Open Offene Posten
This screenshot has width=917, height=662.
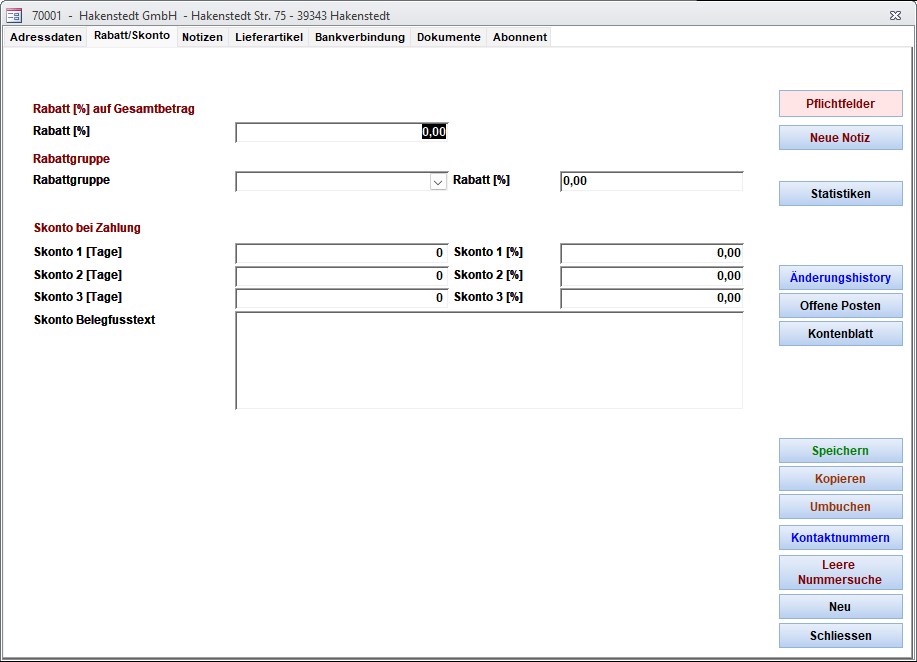[x=840, y=306]
